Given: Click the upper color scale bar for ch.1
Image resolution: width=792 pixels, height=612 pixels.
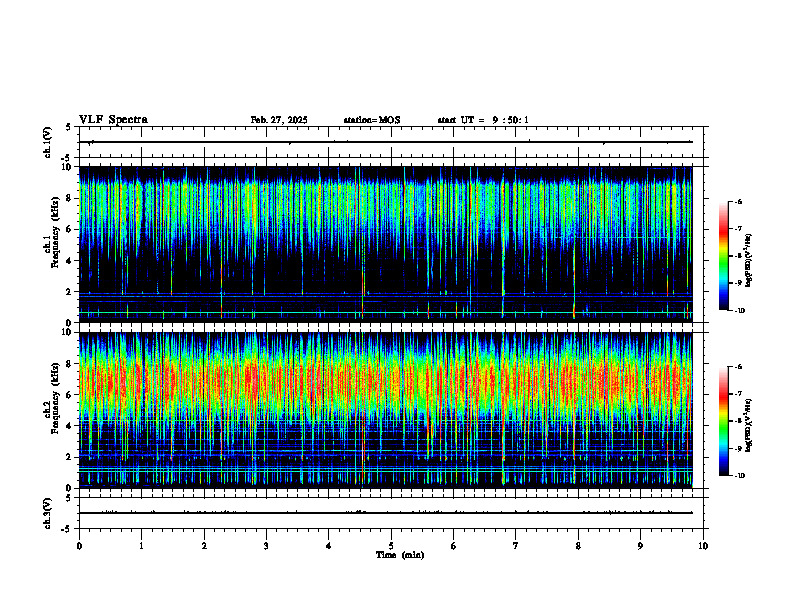Looking at the screenshot, I should [724, 256].
